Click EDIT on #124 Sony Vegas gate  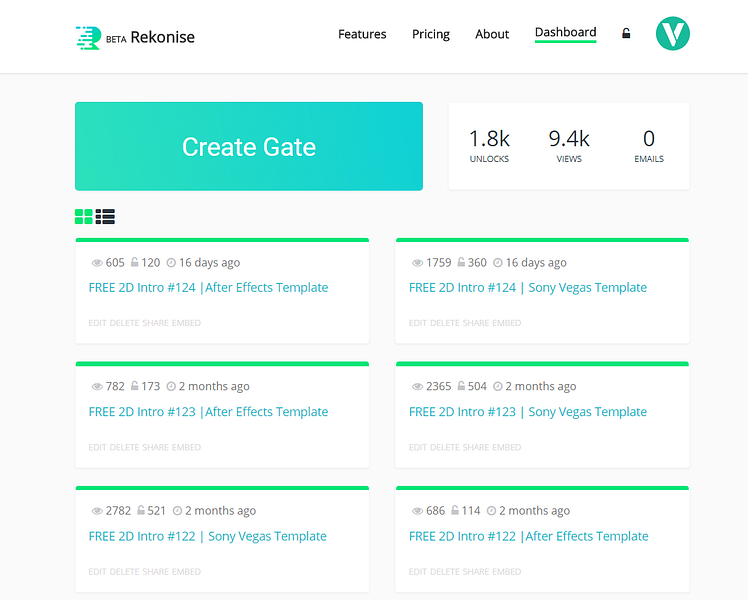[418, 323]
